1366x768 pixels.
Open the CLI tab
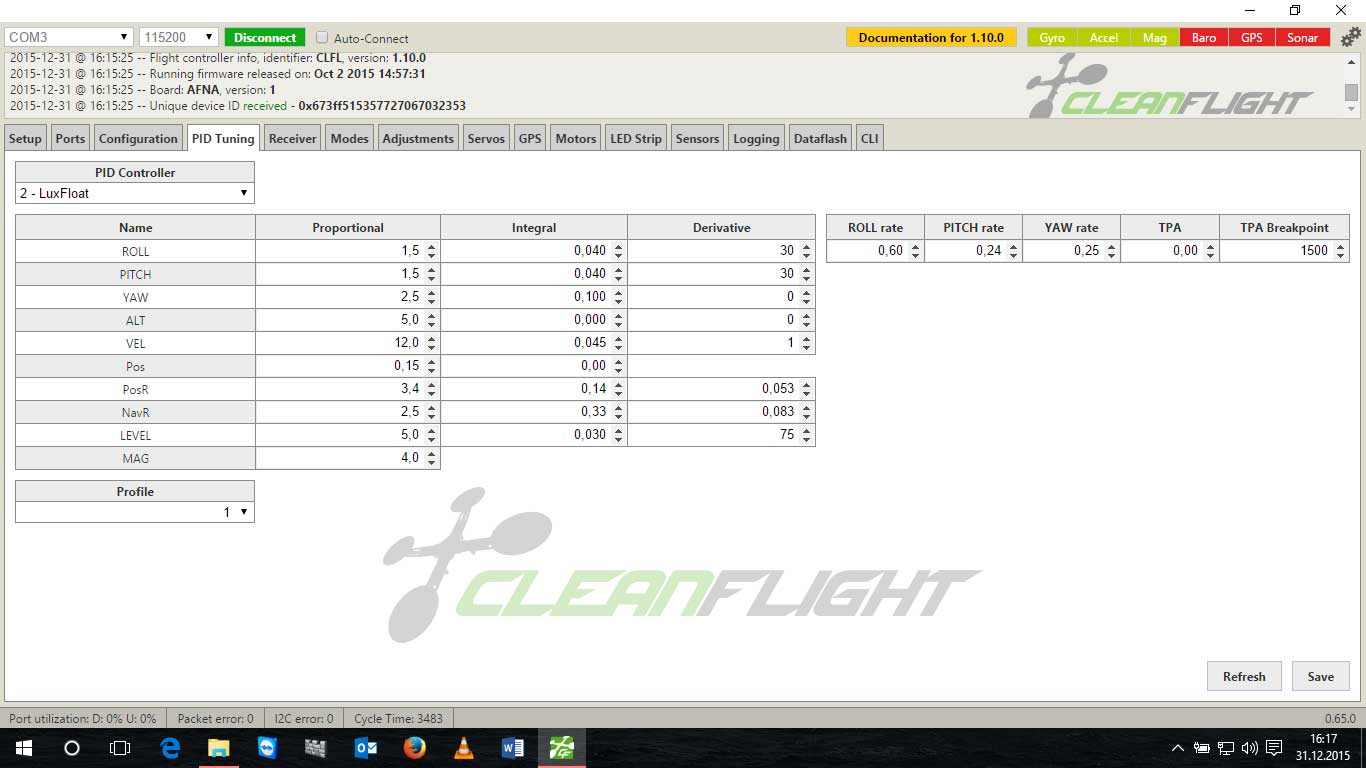[x=869, y=138]
